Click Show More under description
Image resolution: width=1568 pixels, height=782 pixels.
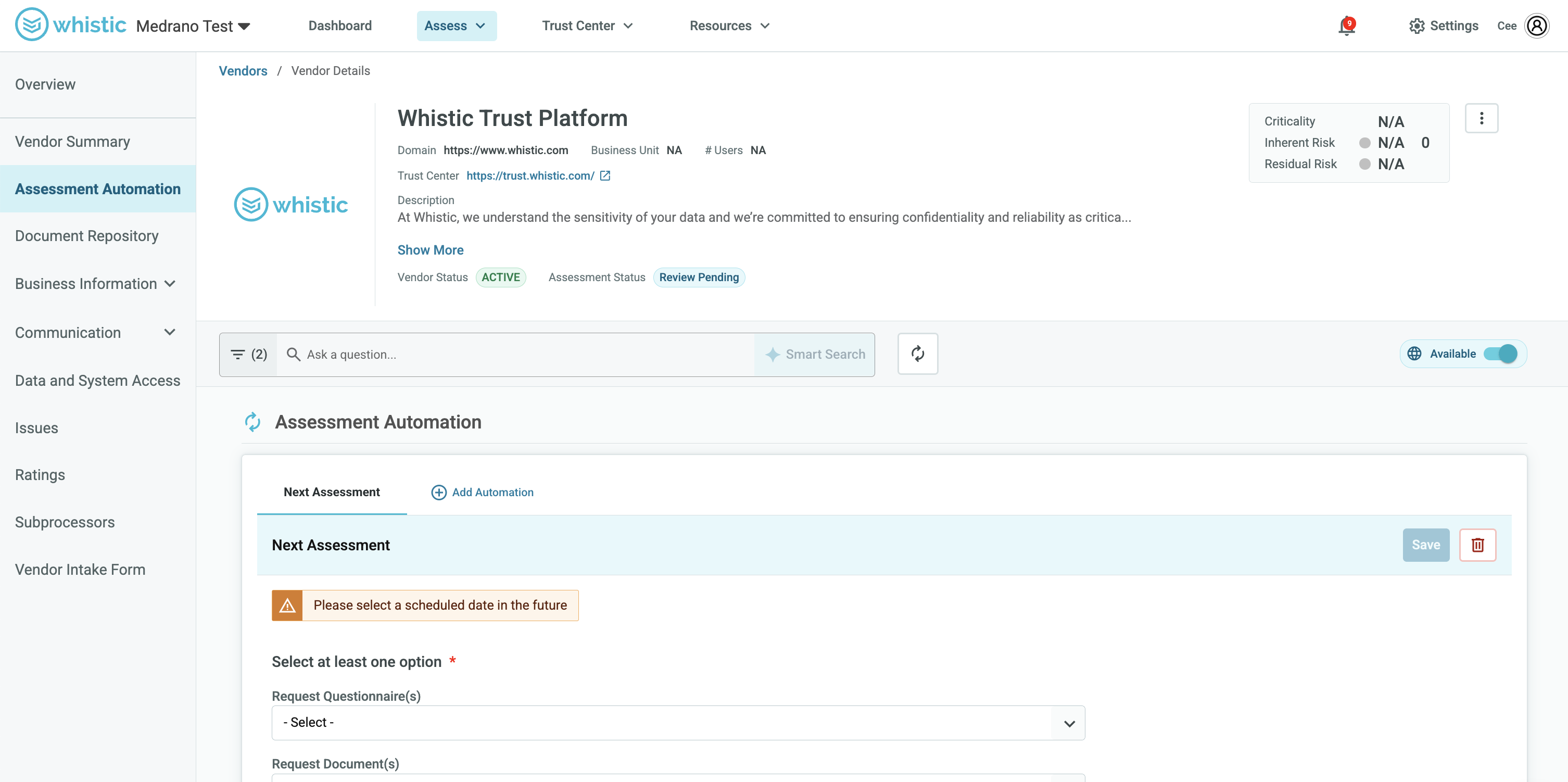click(431, 250)
